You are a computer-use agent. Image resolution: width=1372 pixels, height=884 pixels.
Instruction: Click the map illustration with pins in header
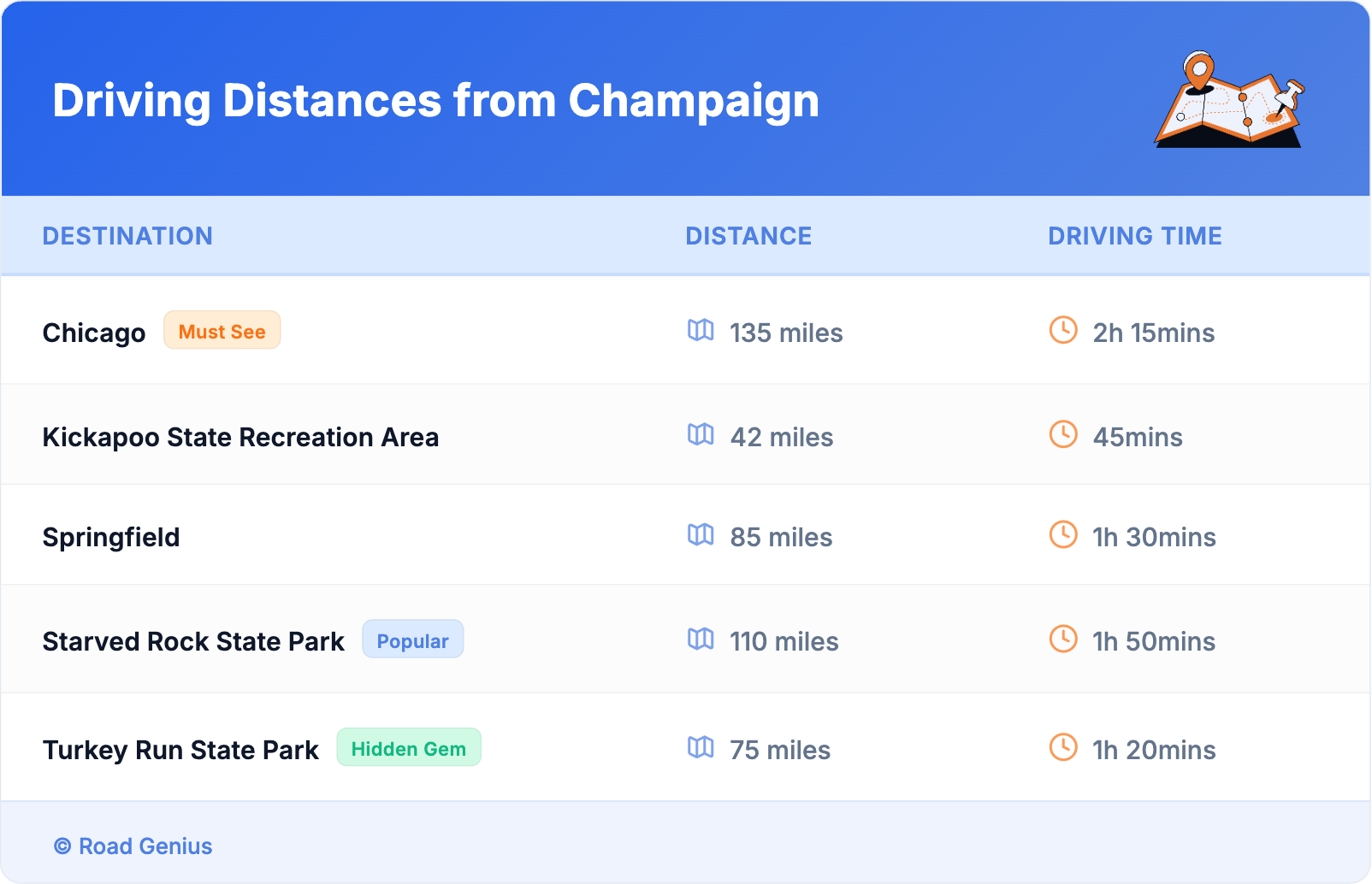[1229, 100]
